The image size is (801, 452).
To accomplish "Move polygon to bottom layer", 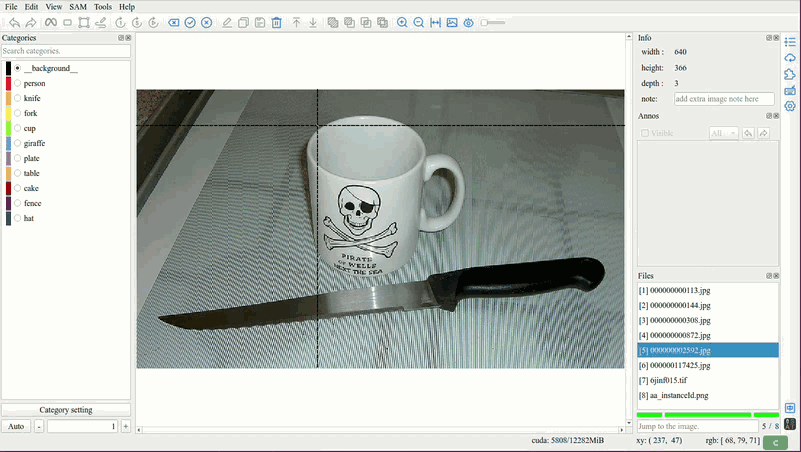I will pos(313,22).
